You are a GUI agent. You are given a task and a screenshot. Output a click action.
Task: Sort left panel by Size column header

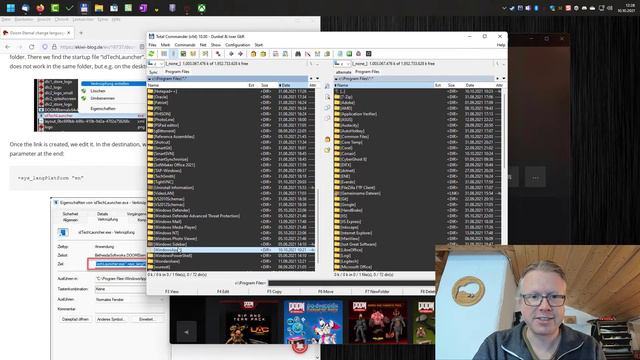point(269,85)
